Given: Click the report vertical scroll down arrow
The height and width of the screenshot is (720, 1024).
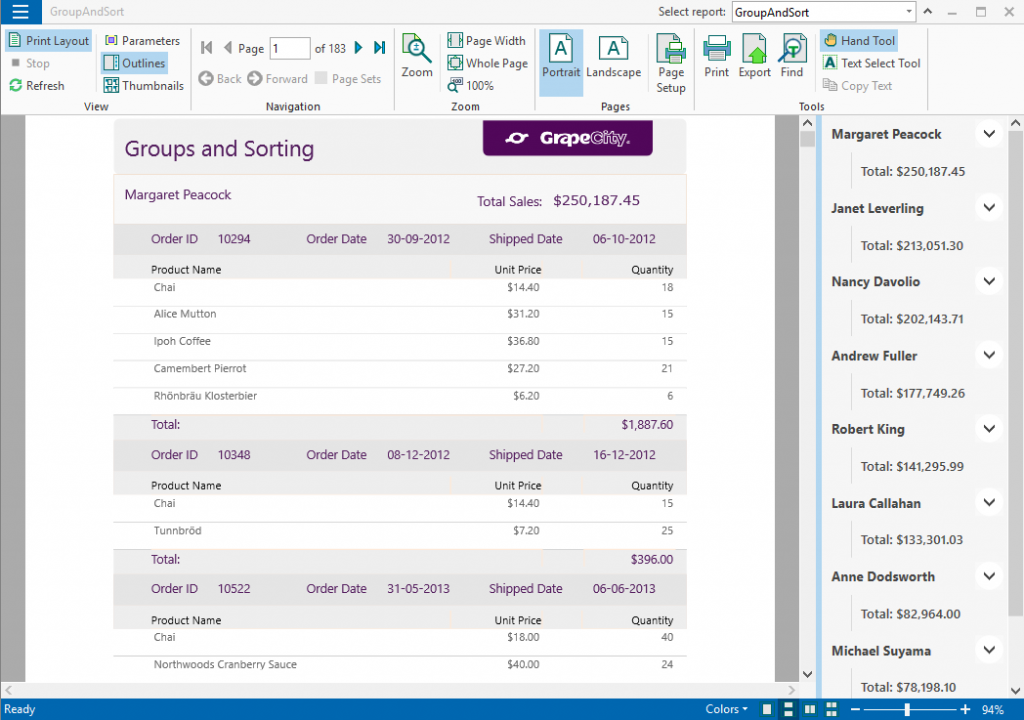Looking at the screenshot, I should click(807, 674).
